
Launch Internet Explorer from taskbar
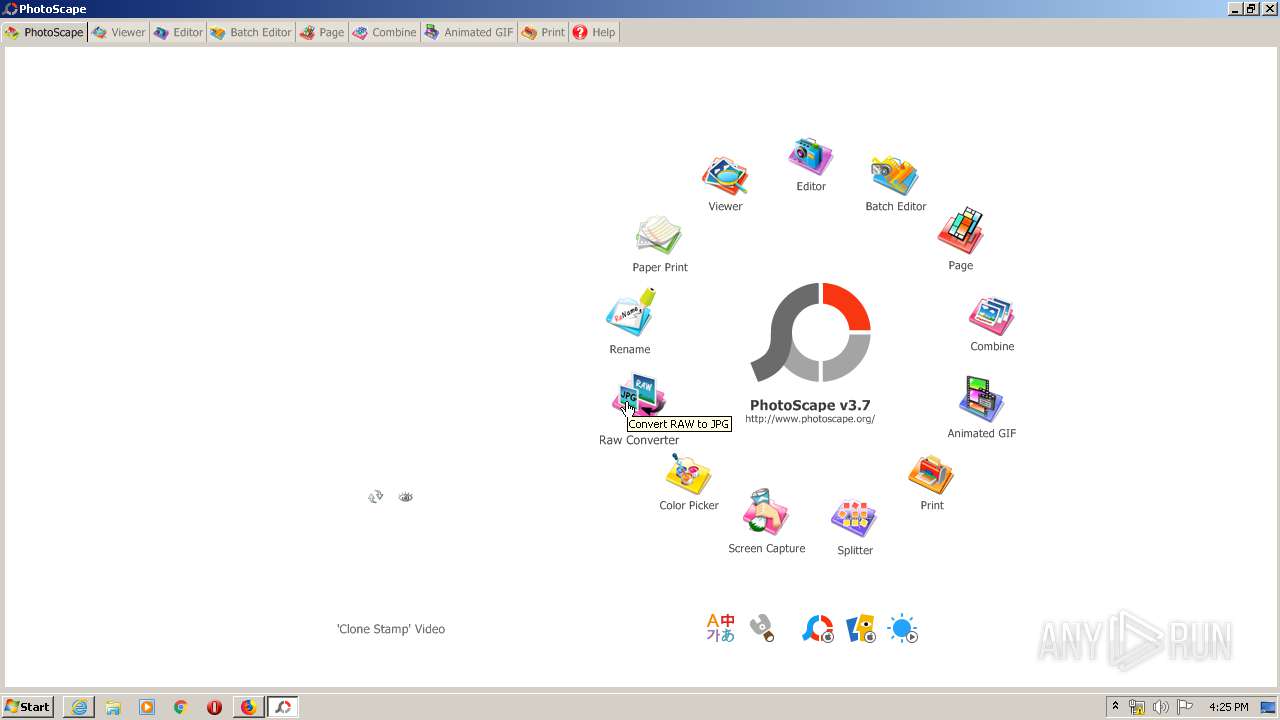(x=79, y=707)
